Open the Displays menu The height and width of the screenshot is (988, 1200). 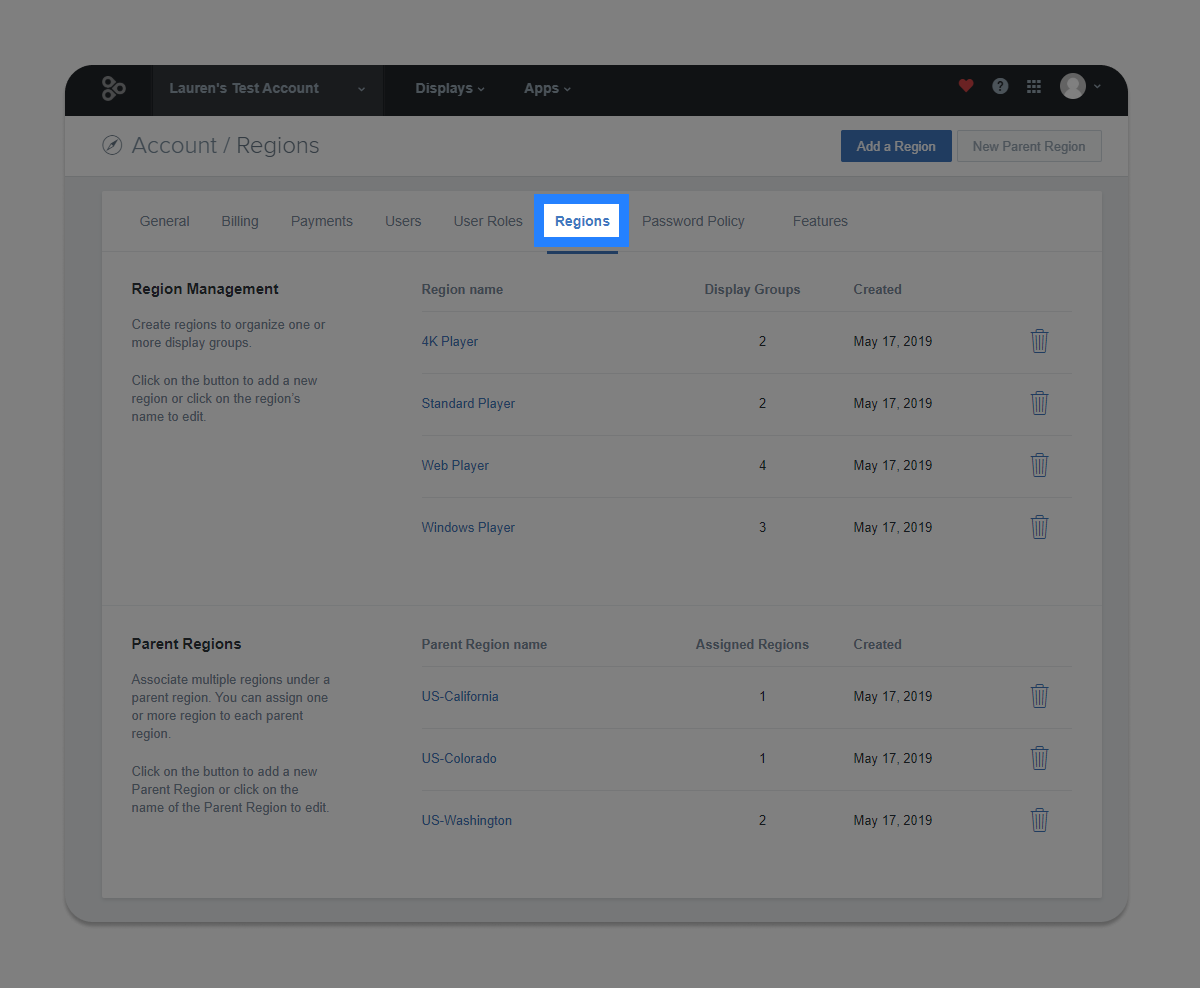pos(450,88)
